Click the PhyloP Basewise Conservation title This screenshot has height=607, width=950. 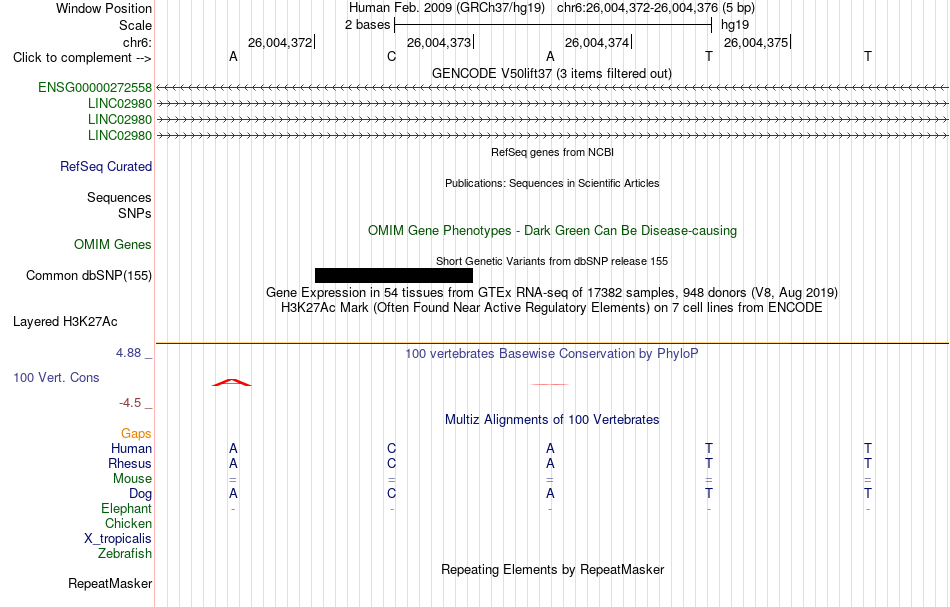551,353
